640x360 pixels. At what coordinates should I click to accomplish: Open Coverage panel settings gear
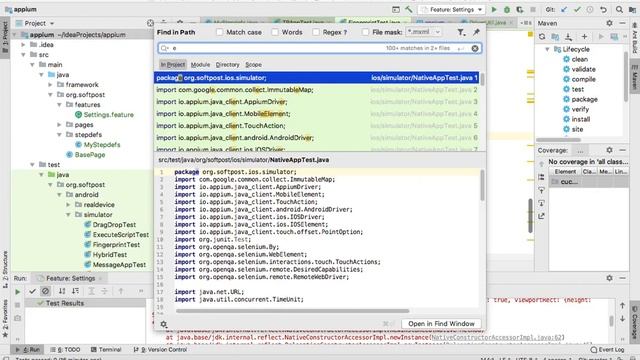609,150
